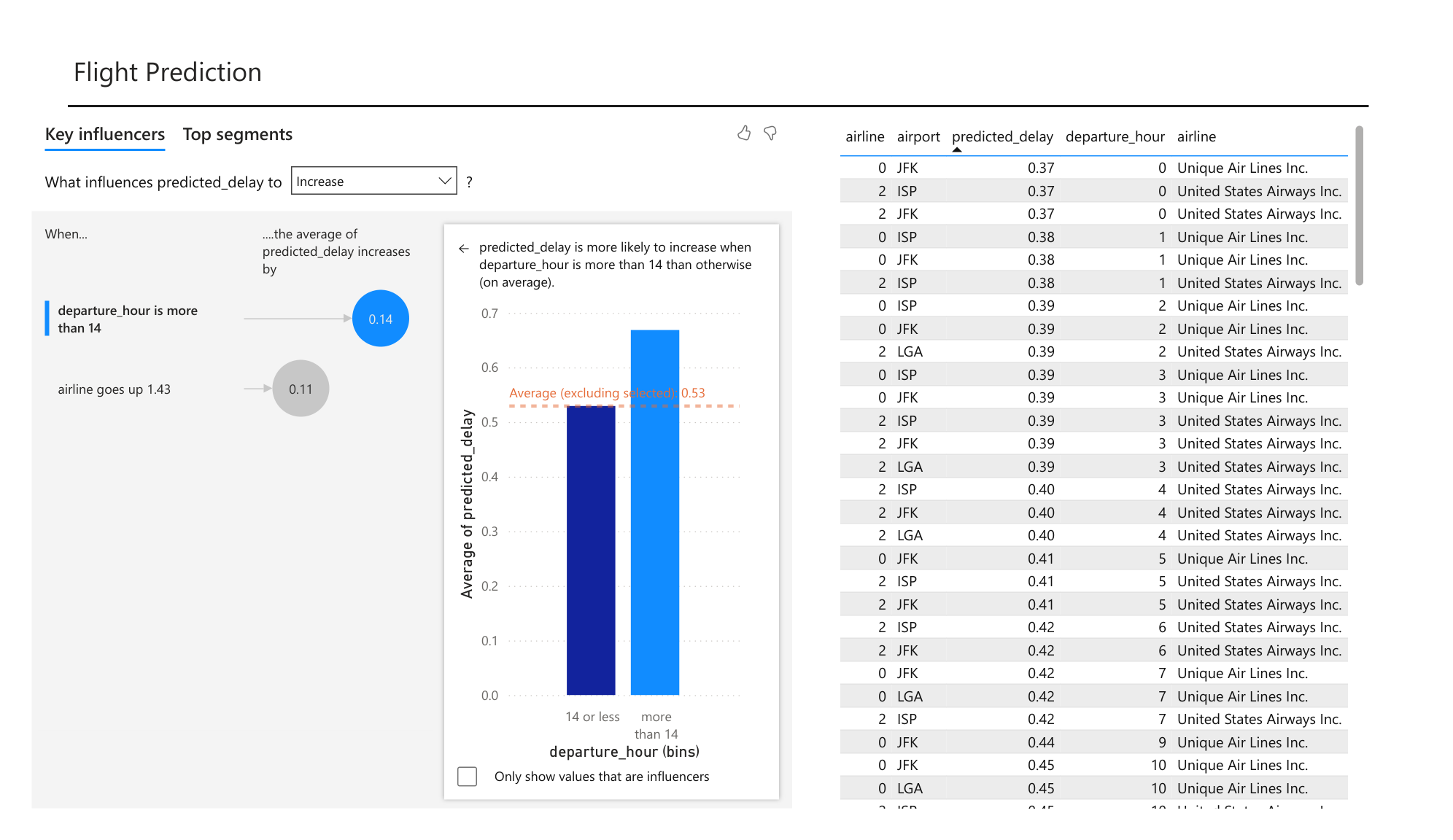
Task: Click the dark blue '14 or less' bar
Action: click(x=591, y=551)
